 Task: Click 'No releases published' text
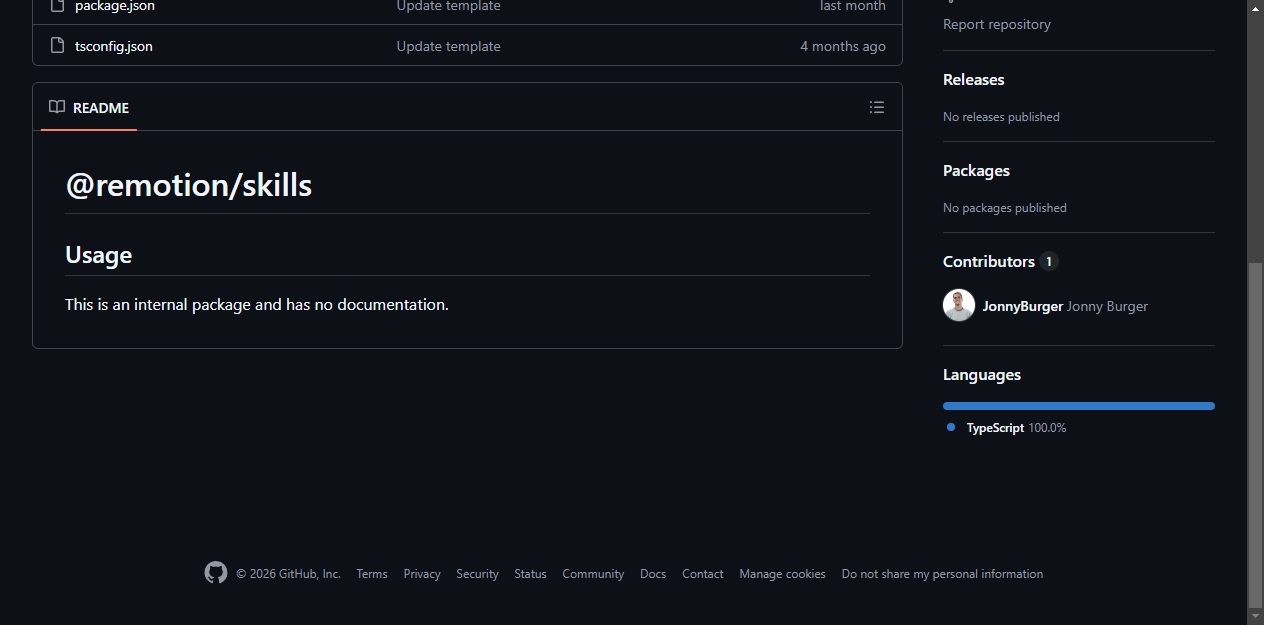click(1001, 117)
